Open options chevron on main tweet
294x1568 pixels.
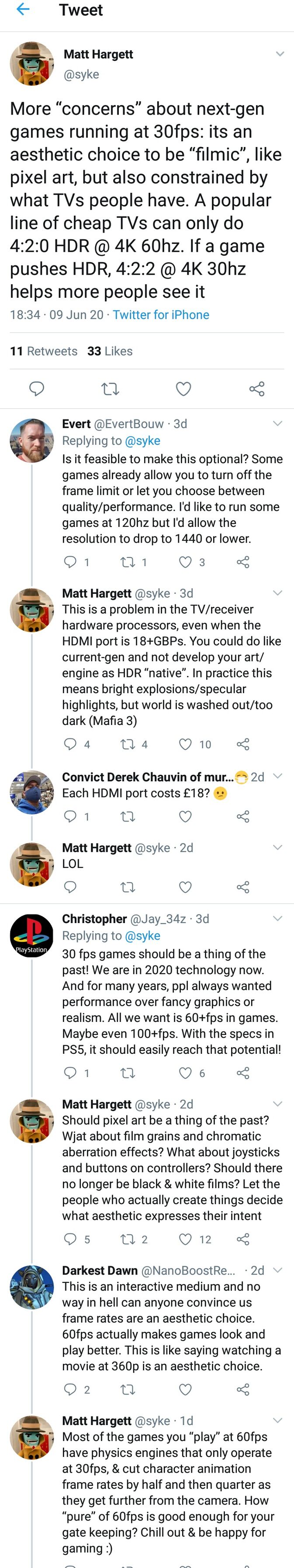pos(280,54)
